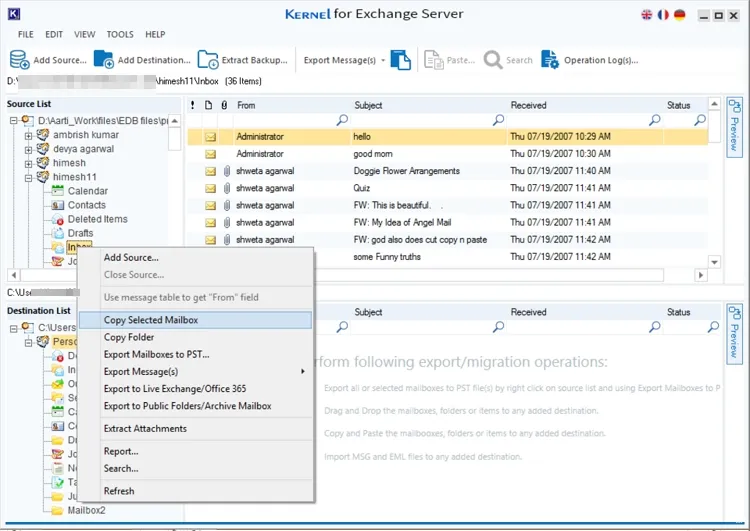Select the Drafts folder
The image size is (750, 531).
click(80, 233)
